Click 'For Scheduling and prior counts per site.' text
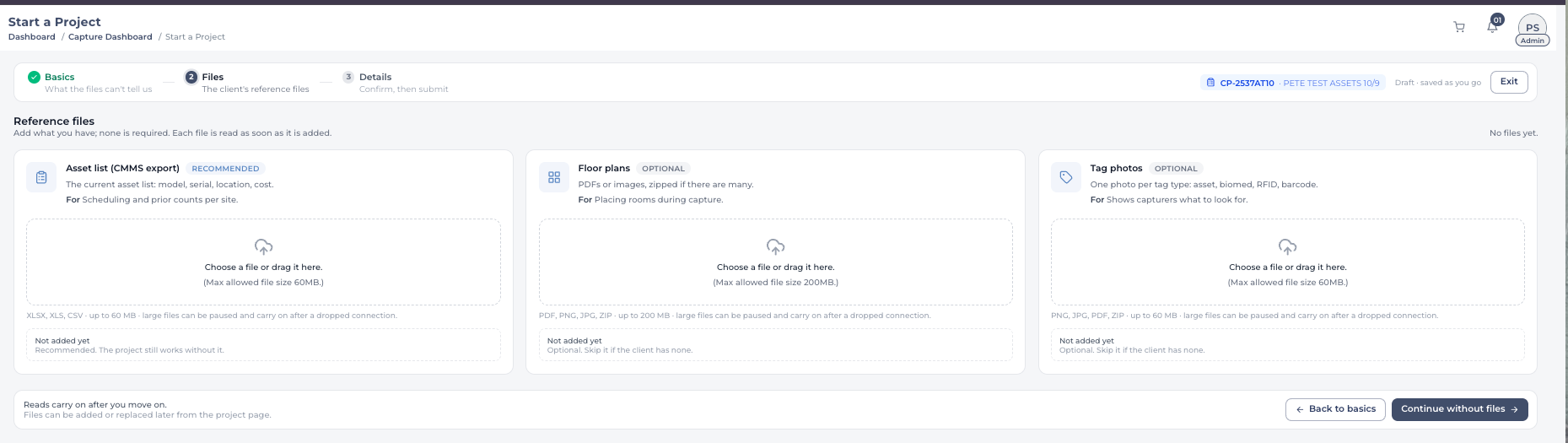The height and width of the screenshot is (443, 1568). point(152,200)
